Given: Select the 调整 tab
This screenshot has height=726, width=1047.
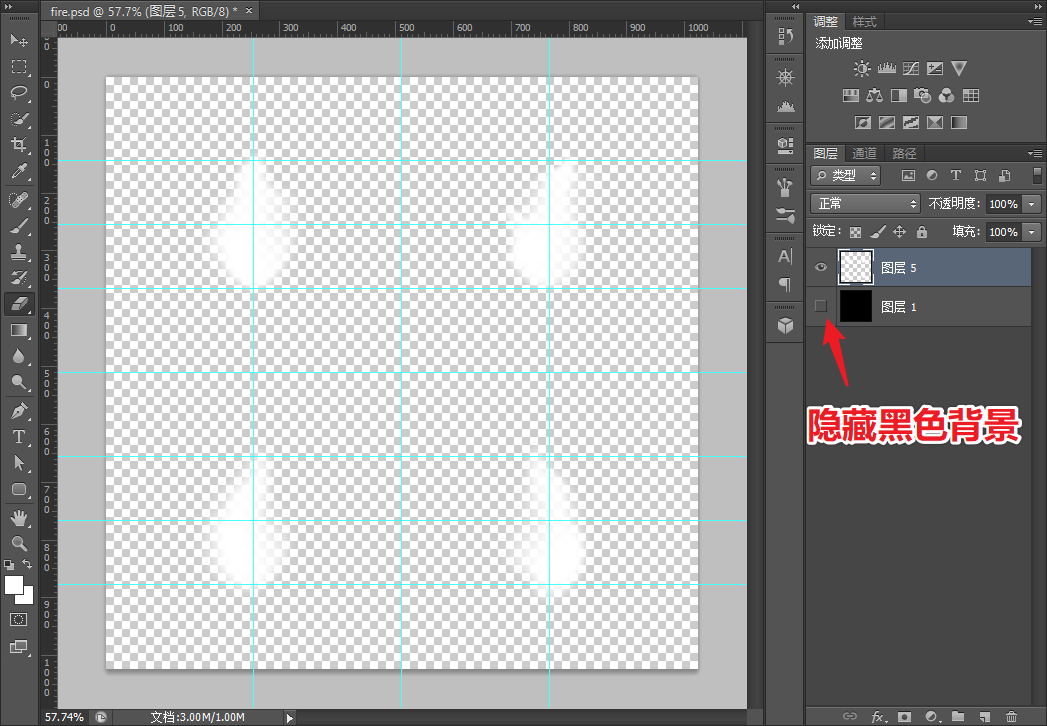Looking at the screenshot, I should tap(825, 22).
